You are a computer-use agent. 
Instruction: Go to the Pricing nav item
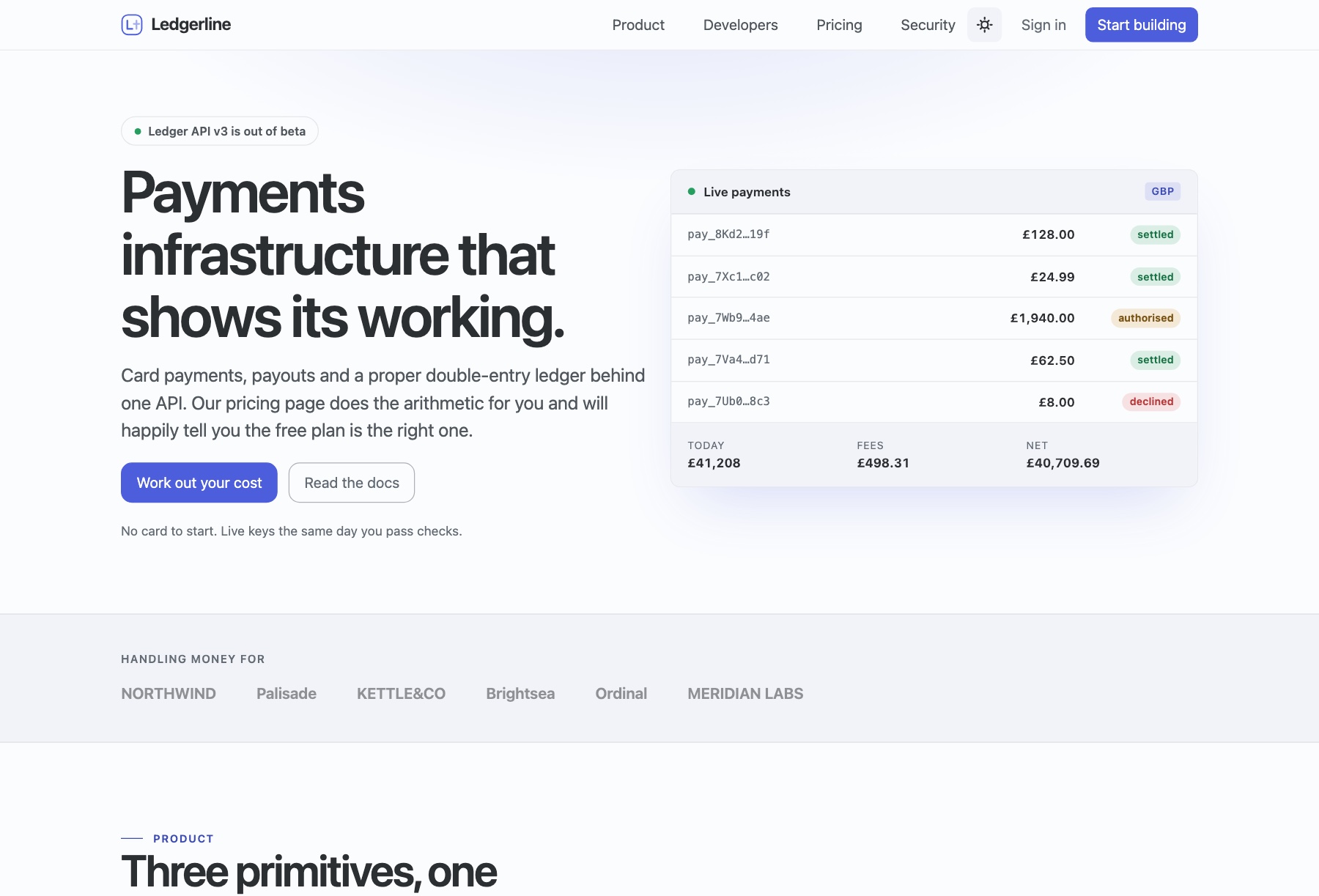pyautogui.click(x=839, y=25)
